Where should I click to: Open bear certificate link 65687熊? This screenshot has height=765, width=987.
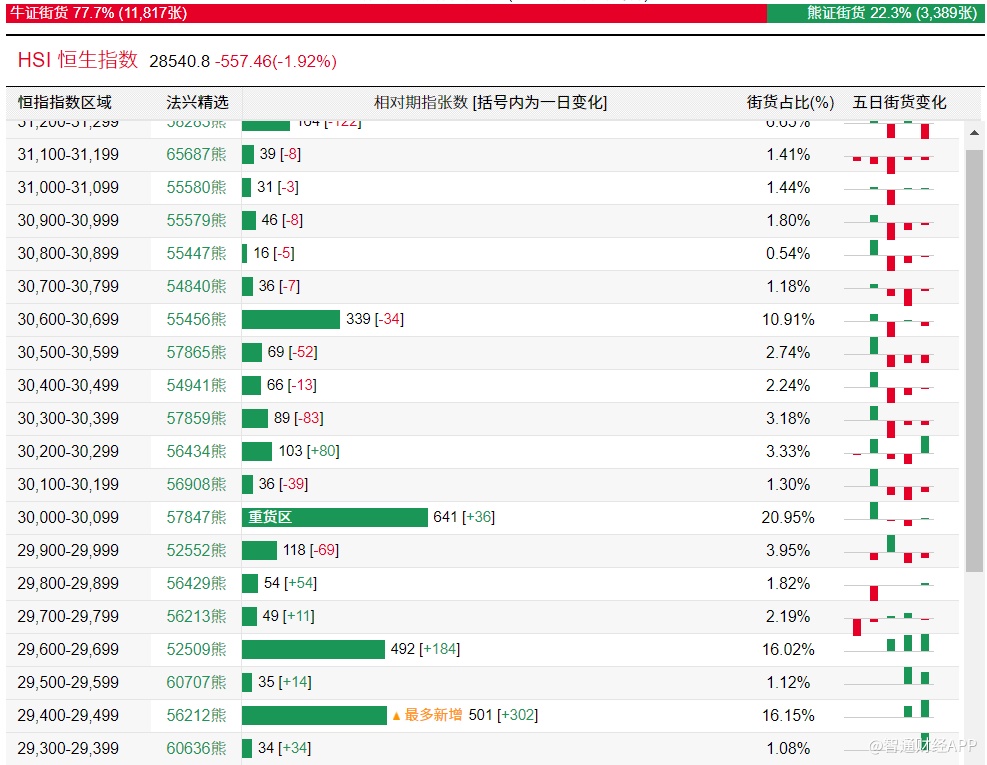tap(197, 155)
